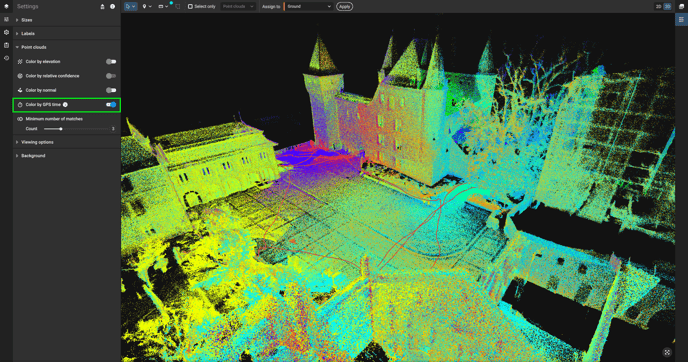Click the info icon in Settings header

click(112, 7)
